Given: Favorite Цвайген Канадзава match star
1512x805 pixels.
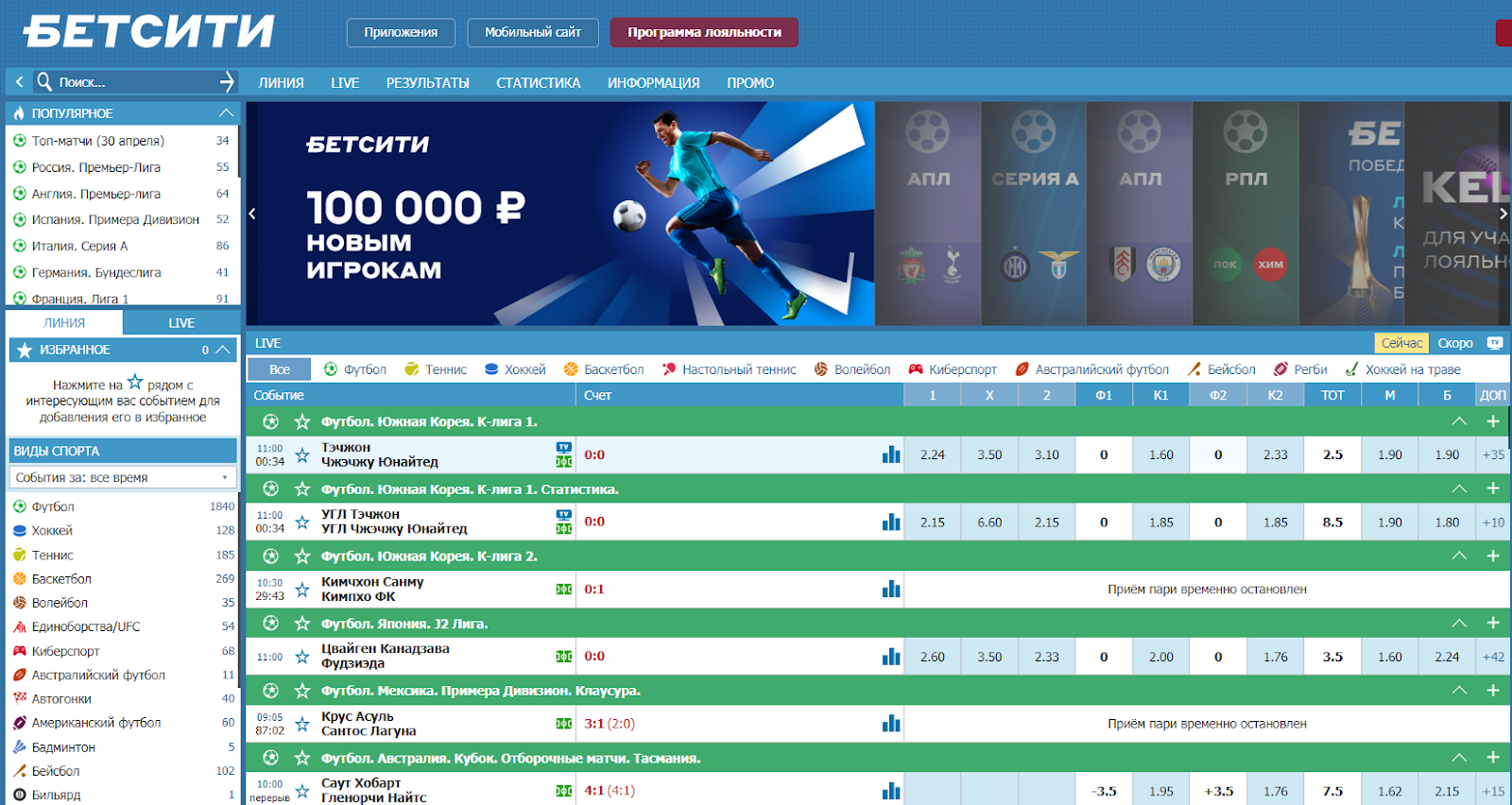Looking at the screenshot, I should tap(302, 657).
